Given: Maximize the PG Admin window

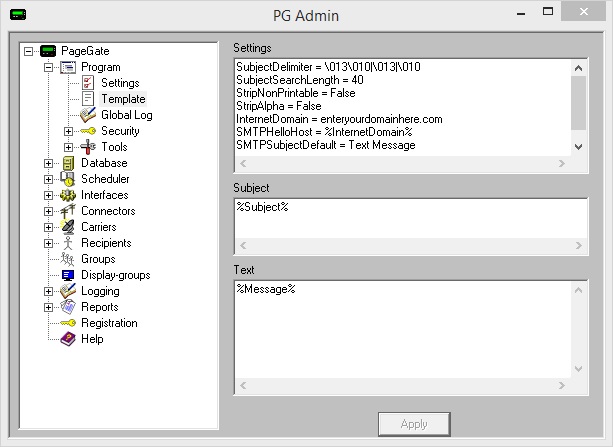Looking at the screenshot, I should pyautogui.click(x=548, y=11).
